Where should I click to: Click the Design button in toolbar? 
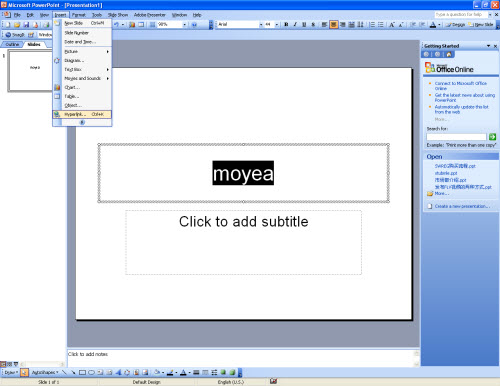click(455, 25)
